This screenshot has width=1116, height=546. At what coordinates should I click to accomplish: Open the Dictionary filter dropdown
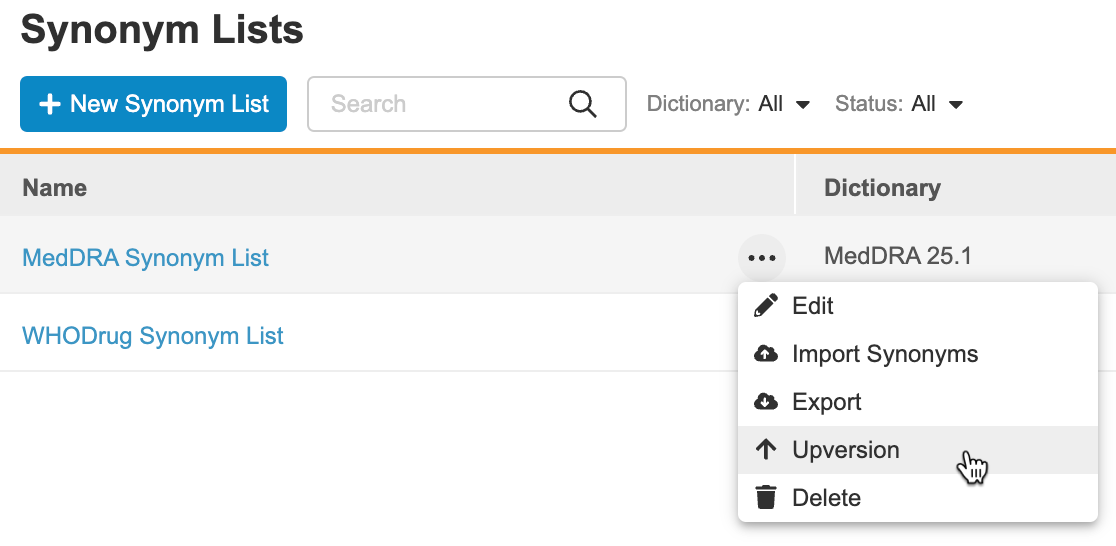pos(728,104)
